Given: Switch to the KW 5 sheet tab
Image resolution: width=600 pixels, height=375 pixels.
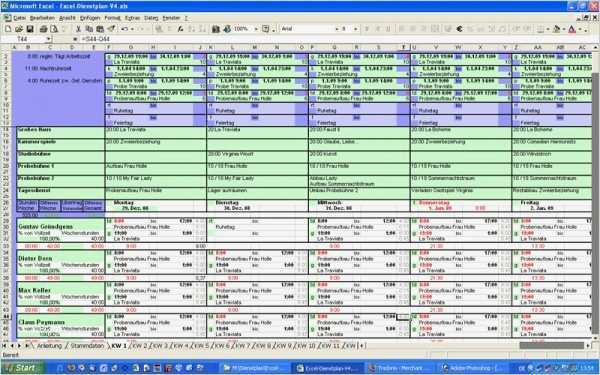Looking at the screenshot, I should [201, 346].
